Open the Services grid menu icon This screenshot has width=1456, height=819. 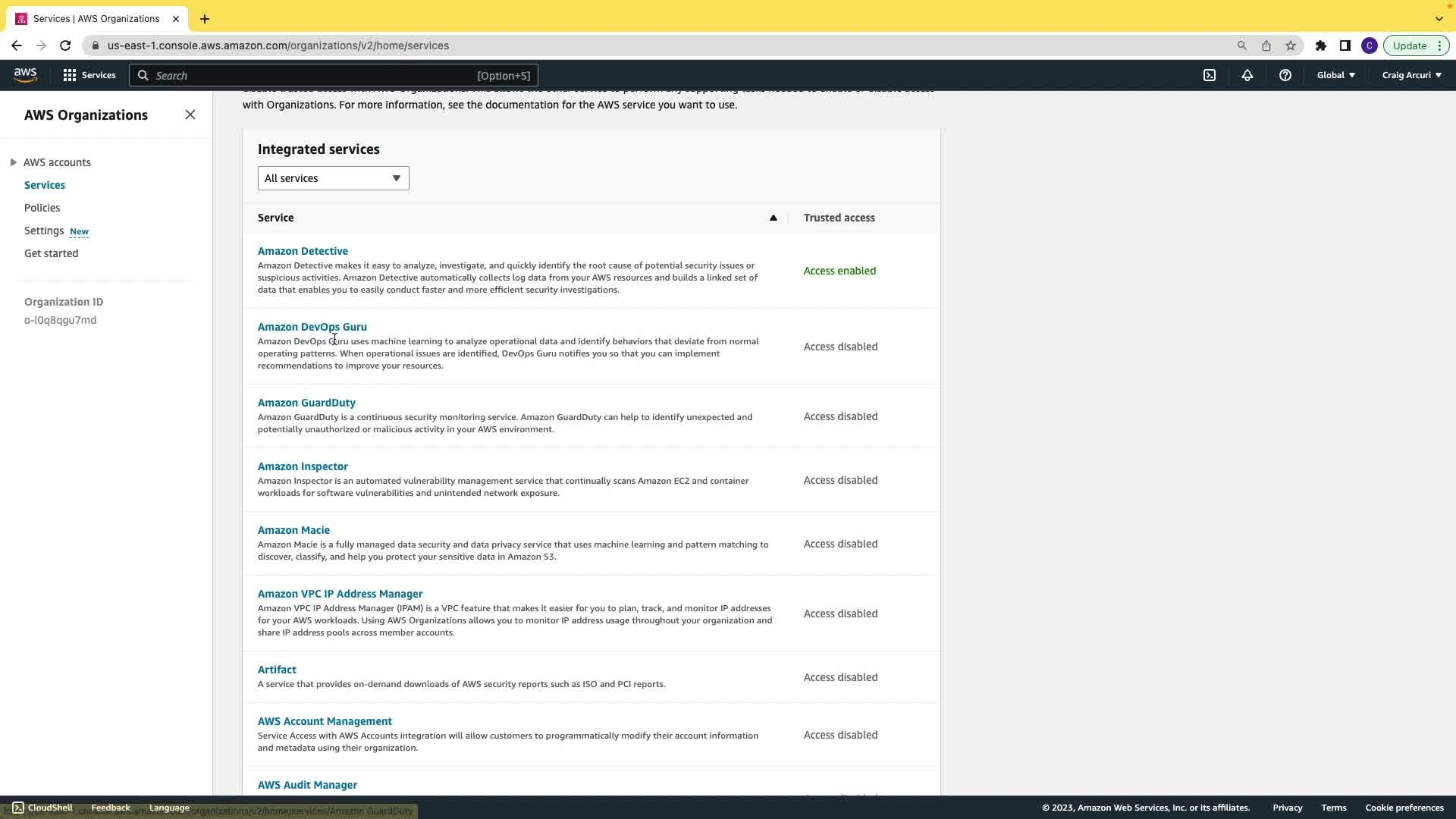pyautogui.click(x=70, y=75)
